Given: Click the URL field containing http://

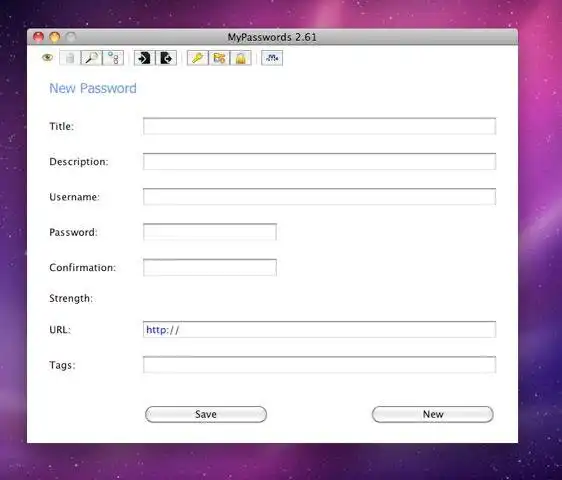Looking at the screenshot, I should [319, 329].
